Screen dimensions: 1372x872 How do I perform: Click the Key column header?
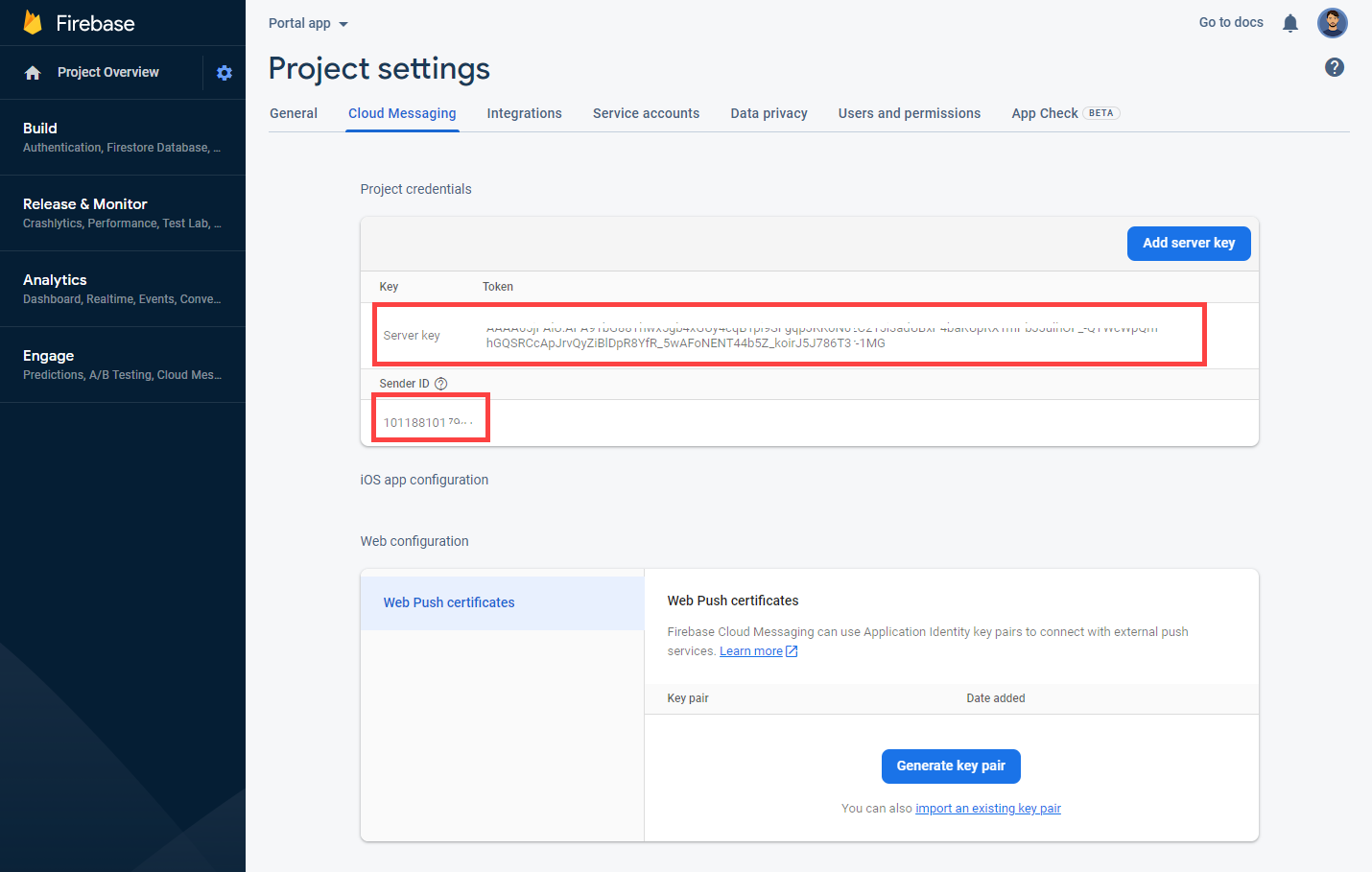(x=389, y=287)
